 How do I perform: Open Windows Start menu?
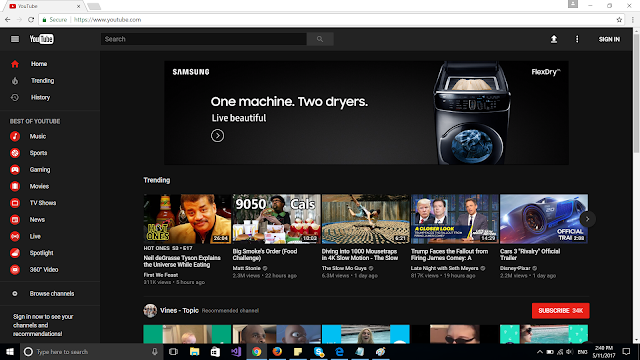(10, 352)
